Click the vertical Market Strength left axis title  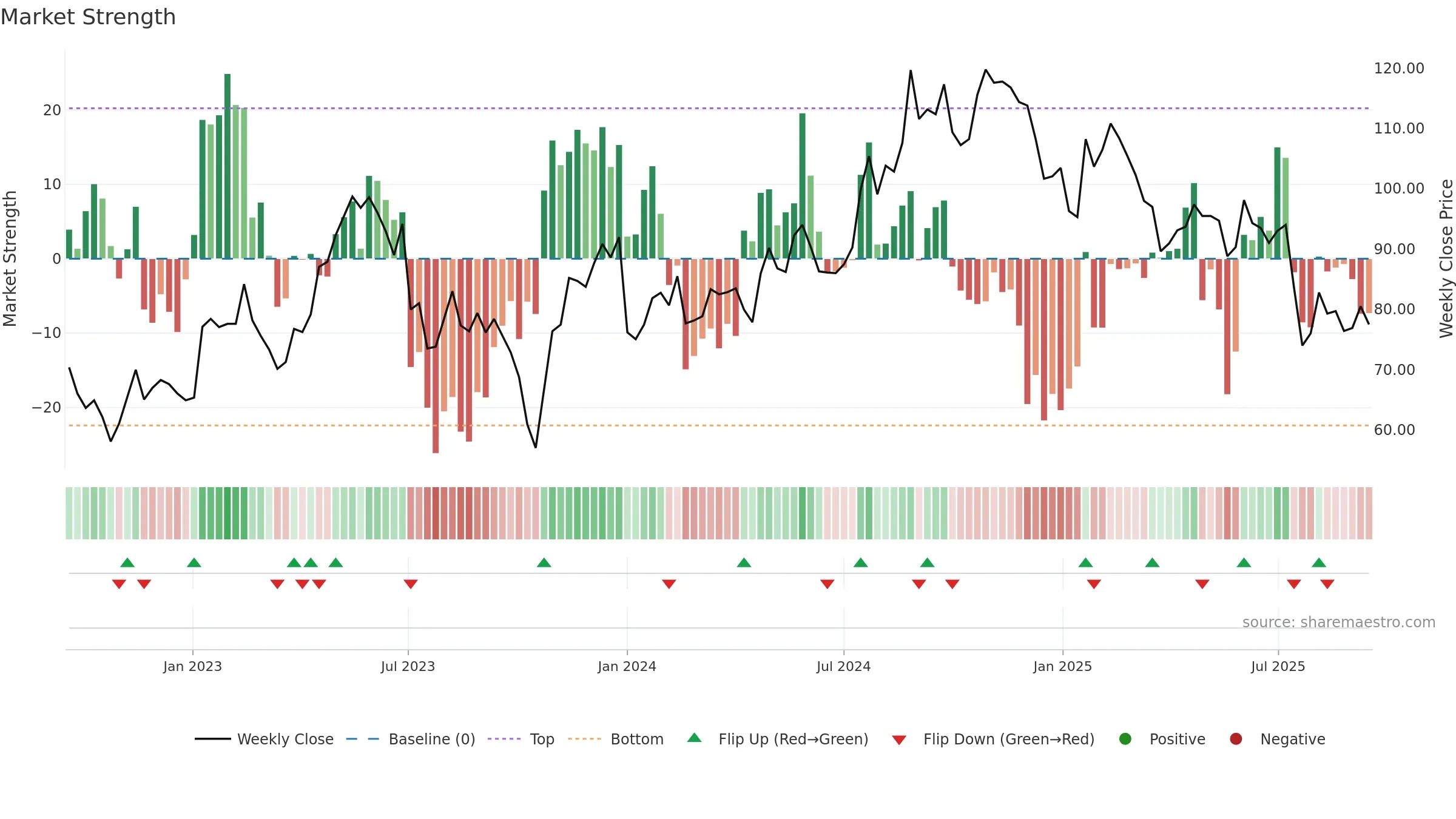tap(10, 258)
